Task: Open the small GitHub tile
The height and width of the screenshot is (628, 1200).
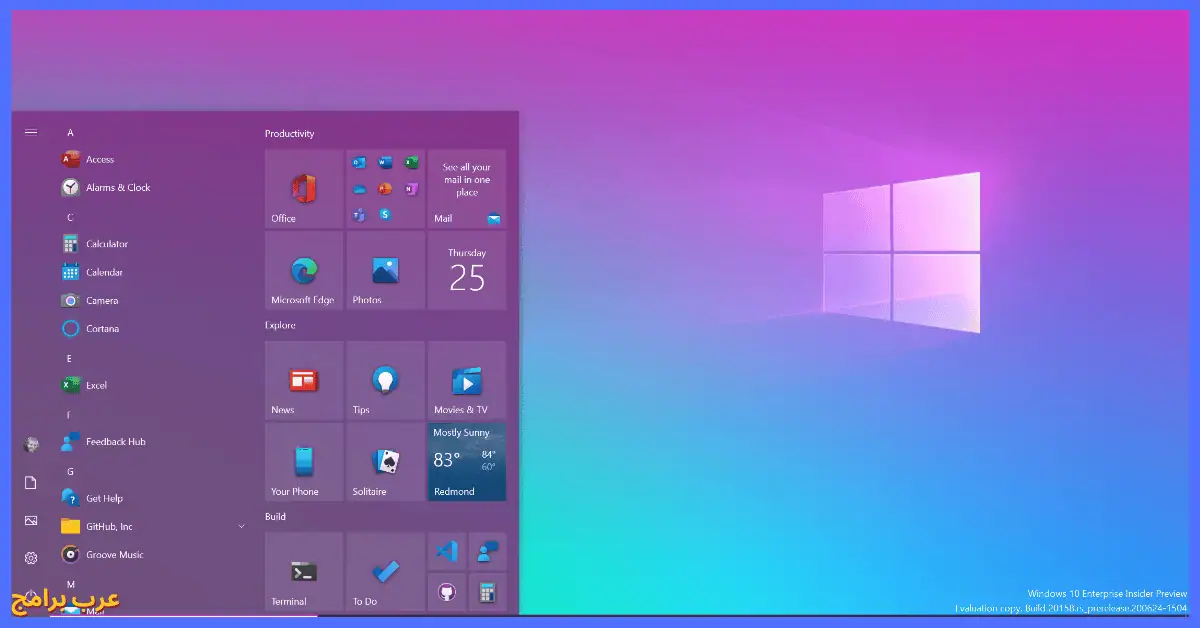Action: tap(447, 592)
